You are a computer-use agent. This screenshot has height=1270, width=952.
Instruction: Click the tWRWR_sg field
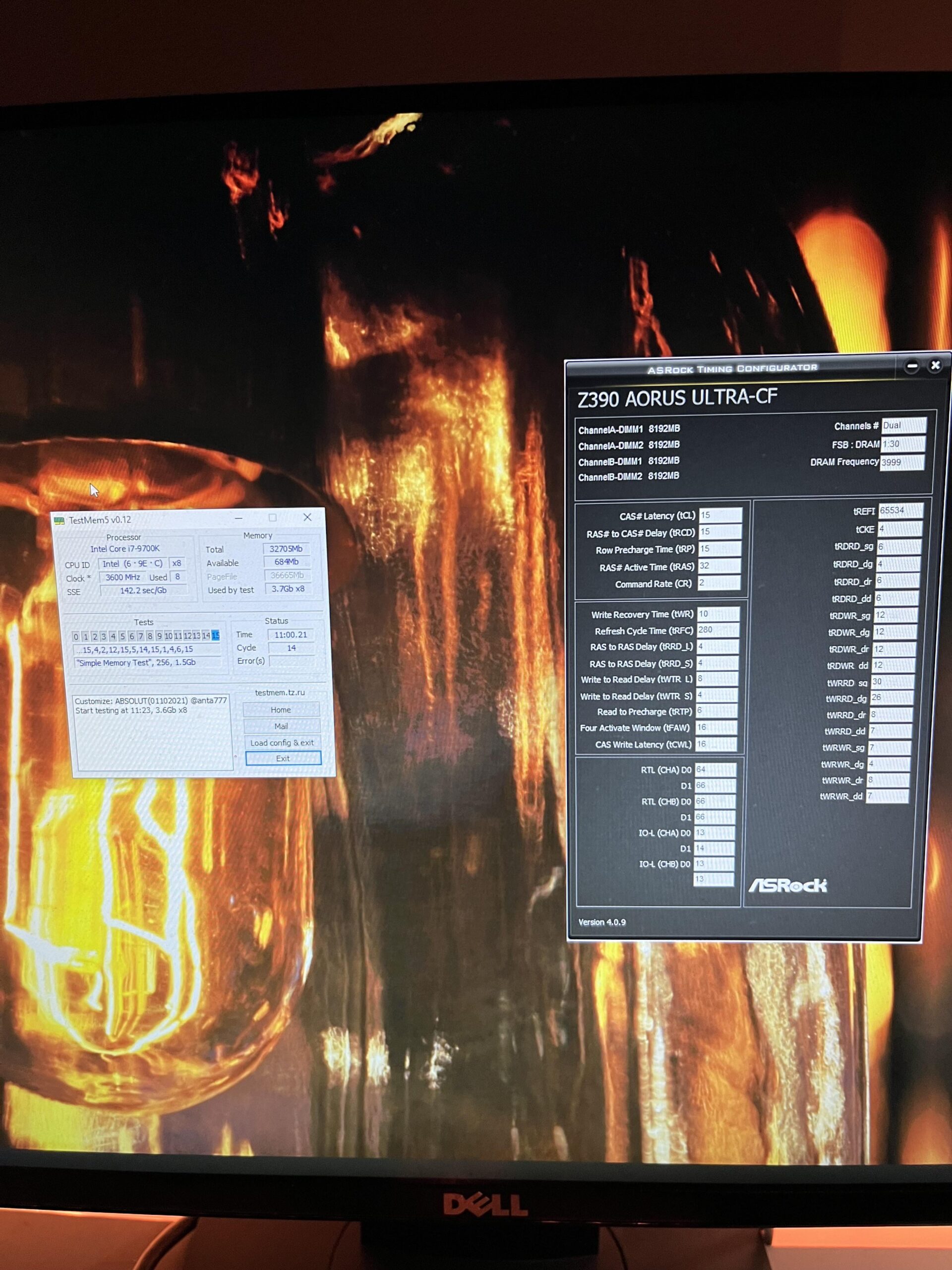890,748
